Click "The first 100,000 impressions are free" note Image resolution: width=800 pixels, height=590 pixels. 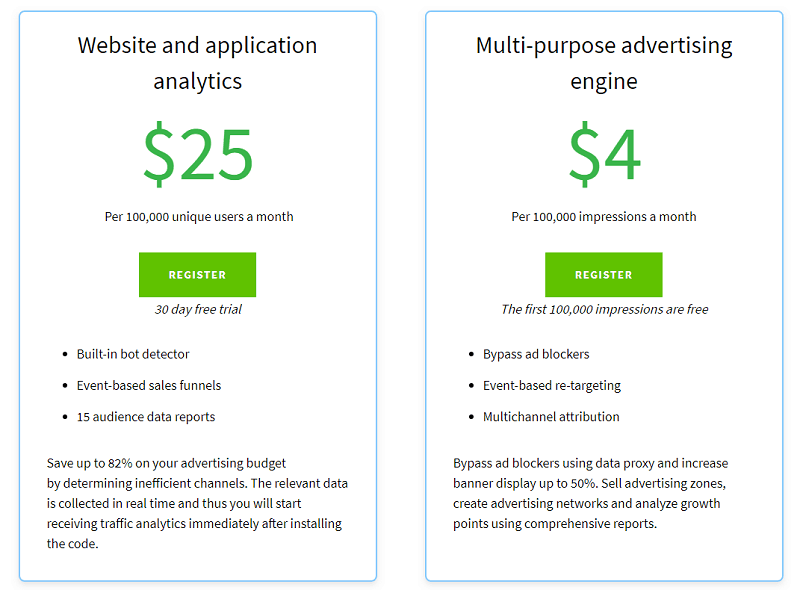click(x=604, y=310)
